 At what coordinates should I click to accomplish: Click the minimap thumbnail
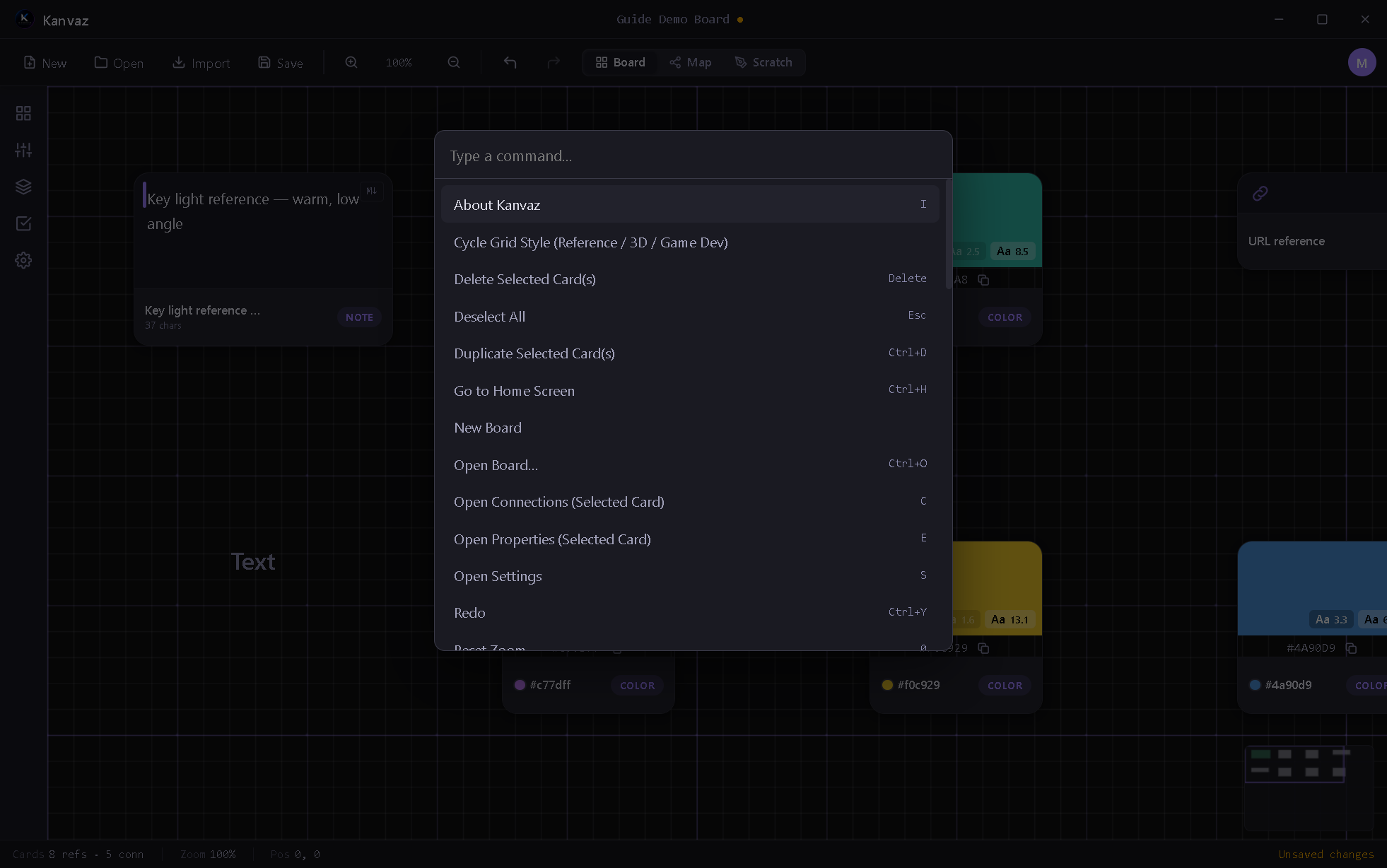point(1309,787)
